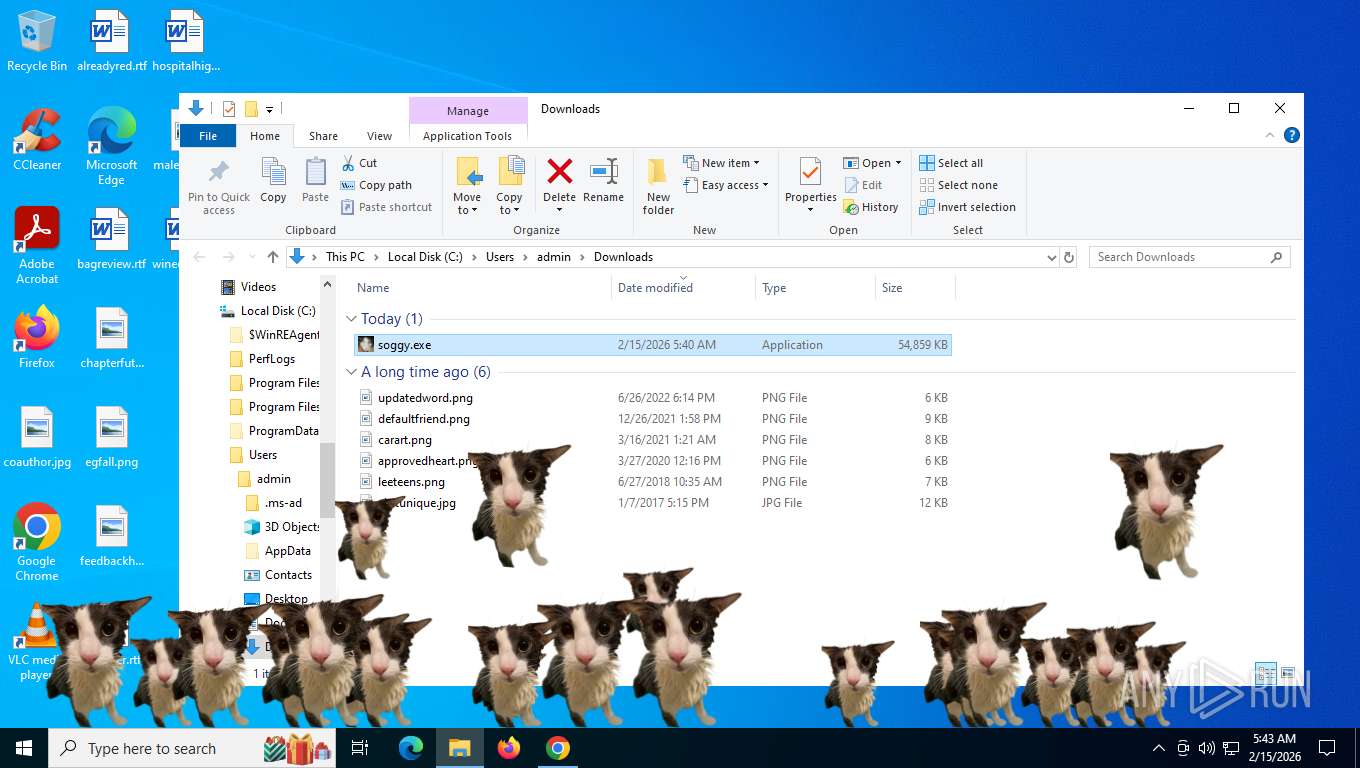The width and height of the screenshot is (1360, 768).
Task: Open address bar history dropdown
Action: pyautogui.click(x=1051, y=257)
